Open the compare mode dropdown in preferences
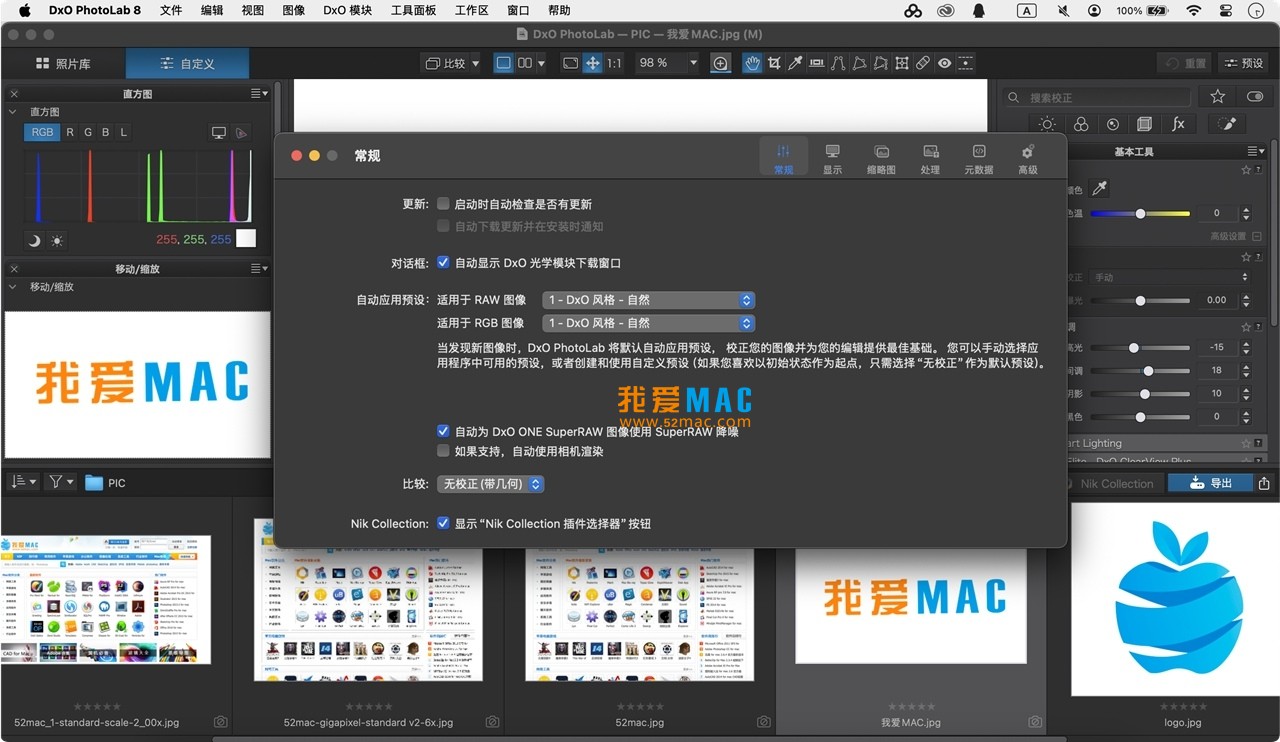This screenshot has width=1280, height=742. click(x=491, y=484)
